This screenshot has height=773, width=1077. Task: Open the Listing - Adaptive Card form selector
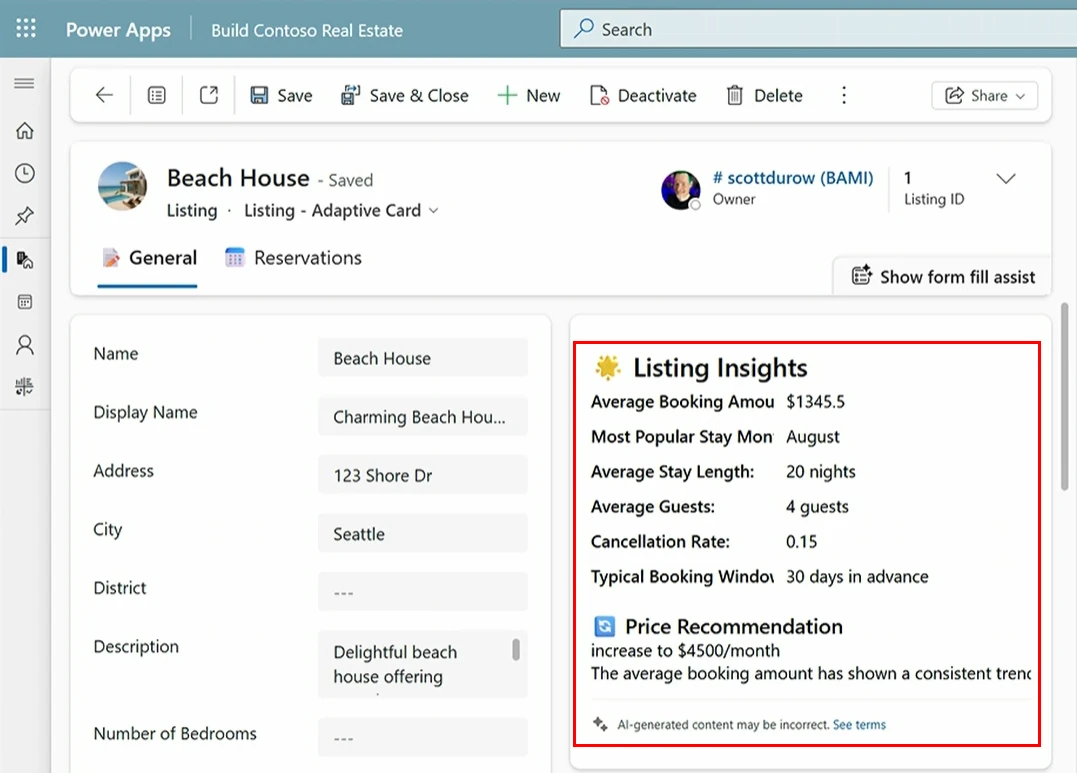[341, 211]
